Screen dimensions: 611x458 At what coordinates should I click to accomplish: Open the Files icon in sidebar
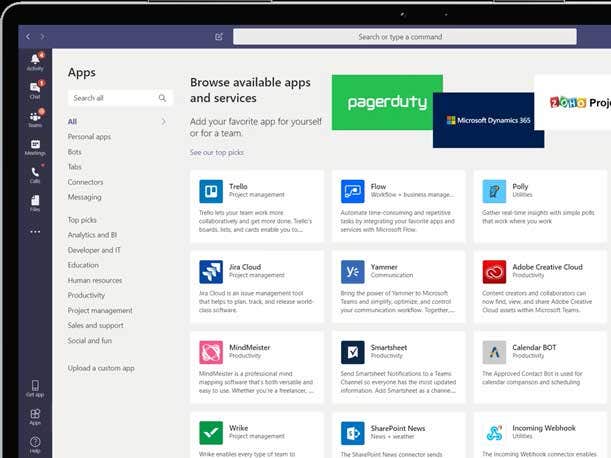point(35,203)
